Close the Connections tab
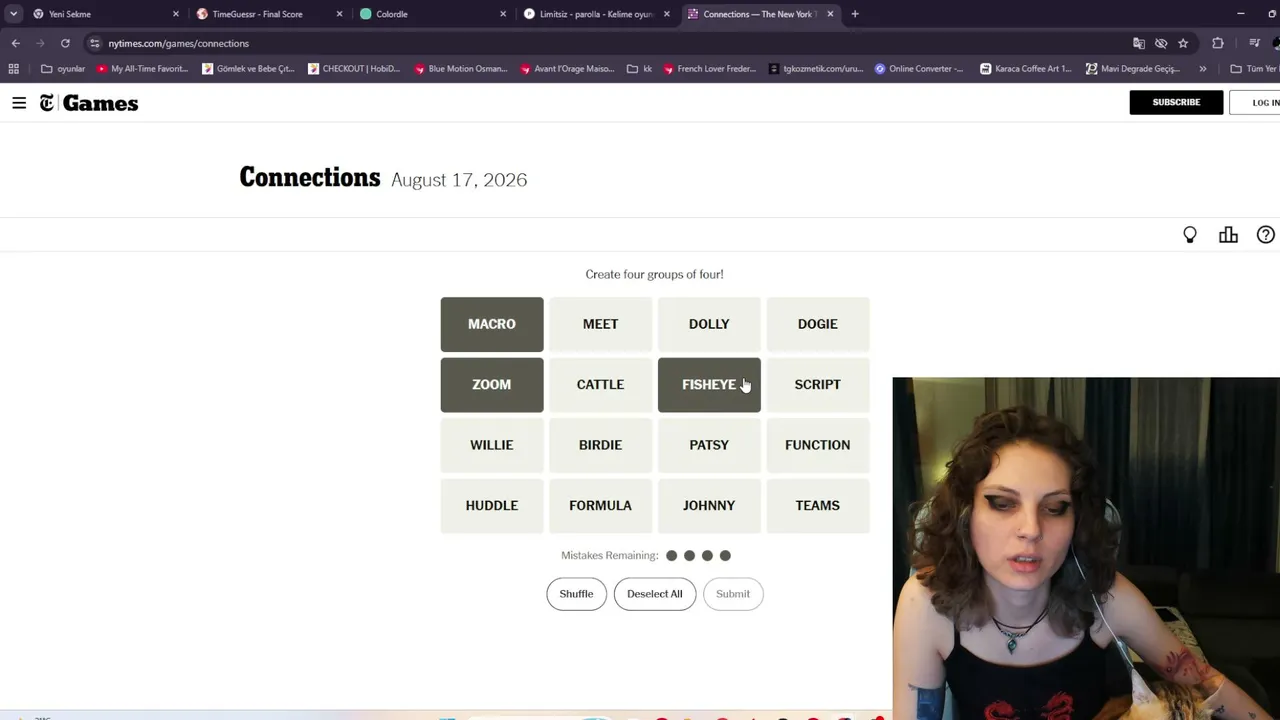Viewport: 1280px width, 720px height. point(830,14)
